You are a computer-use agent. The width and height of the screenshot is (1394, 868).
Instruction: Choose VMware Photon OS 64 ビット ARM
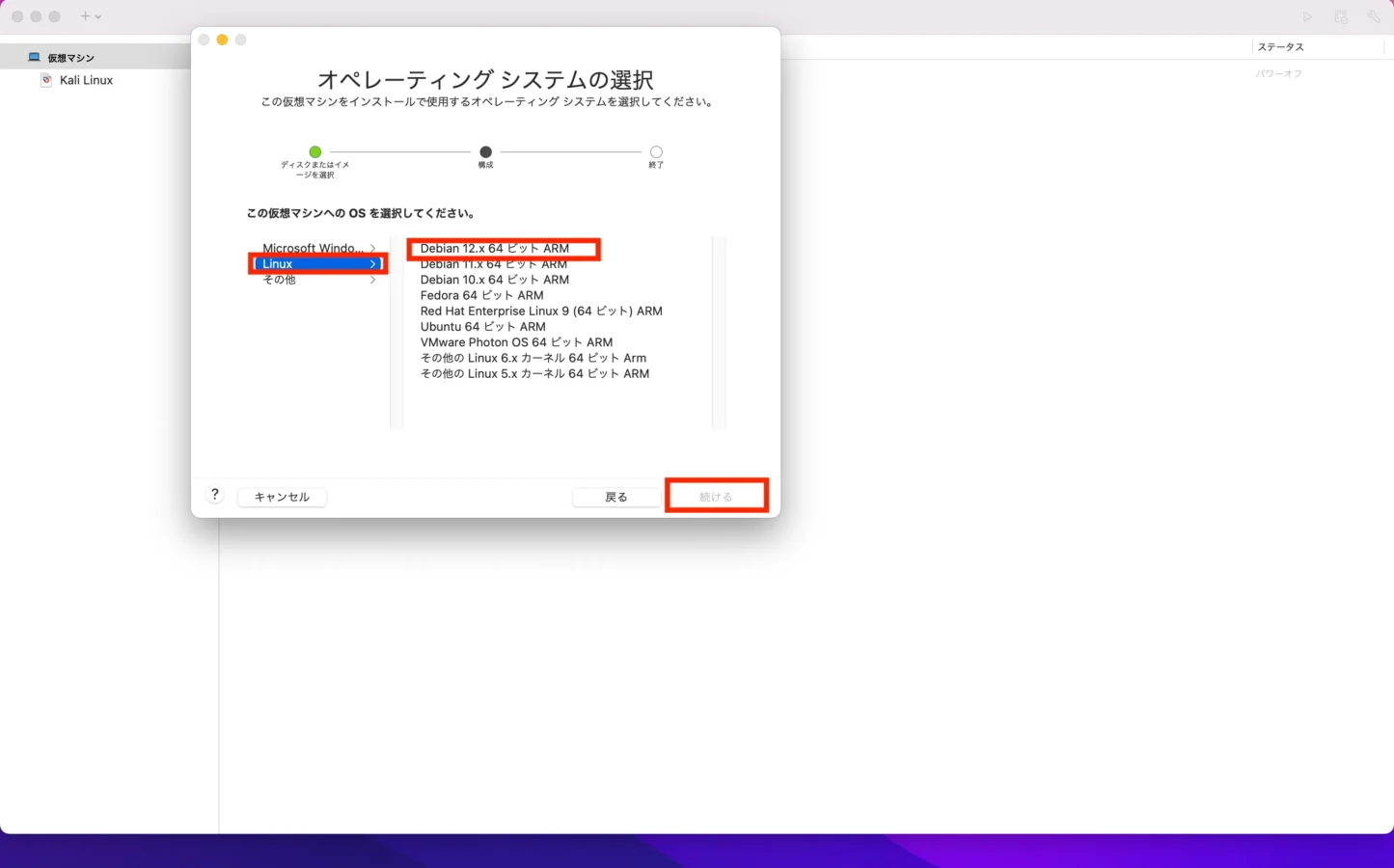pyautogui.click(x=516, y=342)
